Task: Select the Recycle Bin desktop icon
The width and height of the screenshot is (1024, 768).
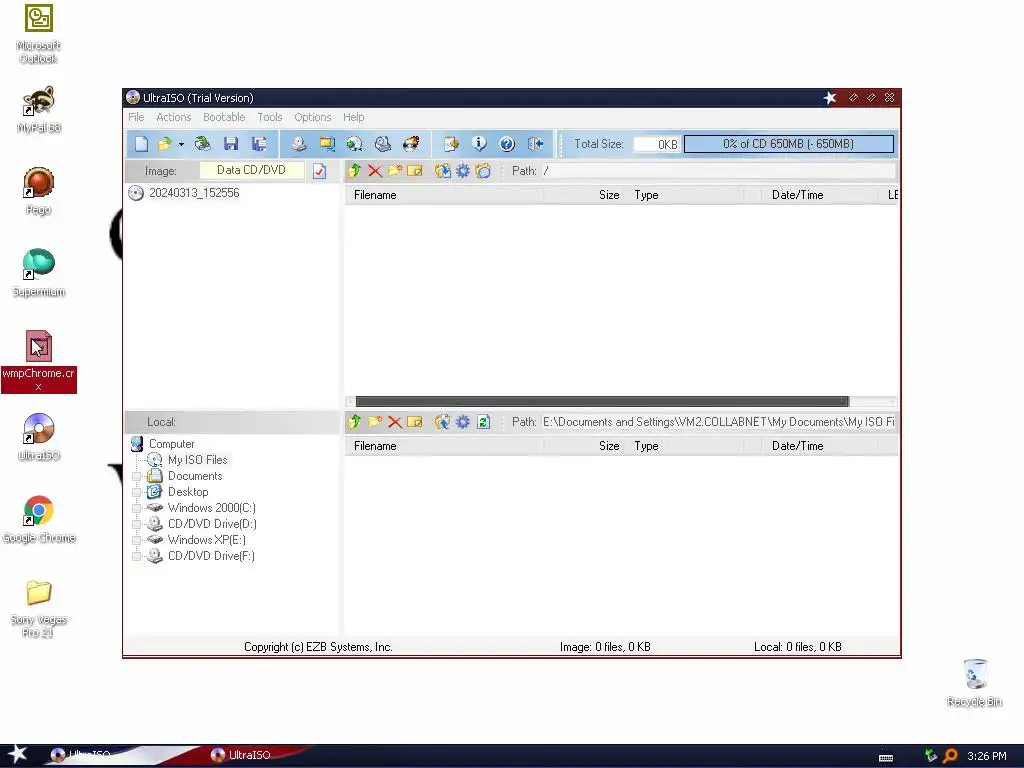Action: [x=974, y=682]
